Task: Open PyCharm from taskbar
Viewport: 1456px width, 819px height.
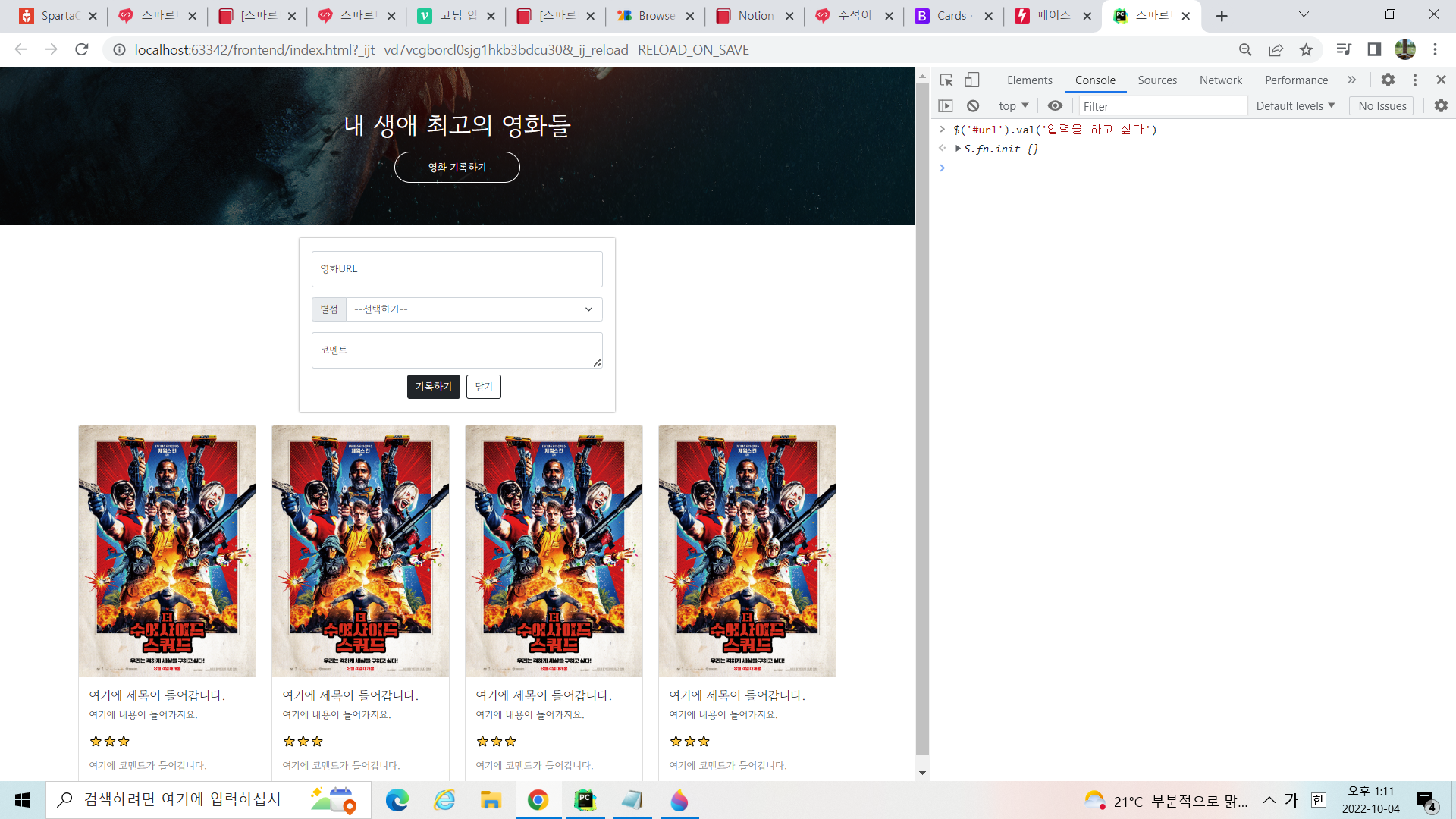Action: [x=585, y=800]
